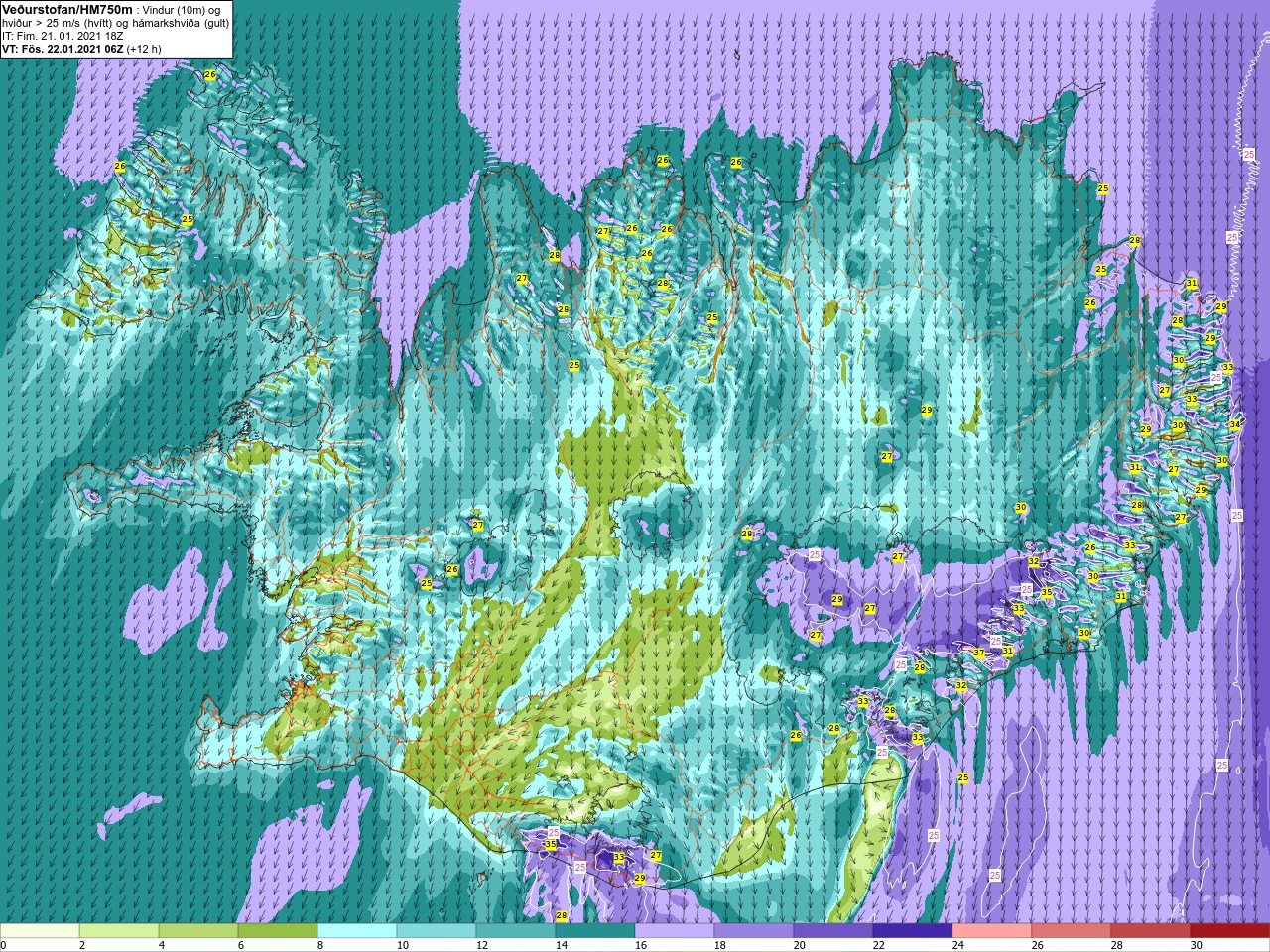Click the red 28–30 m/s legend swatch

[x=1151, y=931]
